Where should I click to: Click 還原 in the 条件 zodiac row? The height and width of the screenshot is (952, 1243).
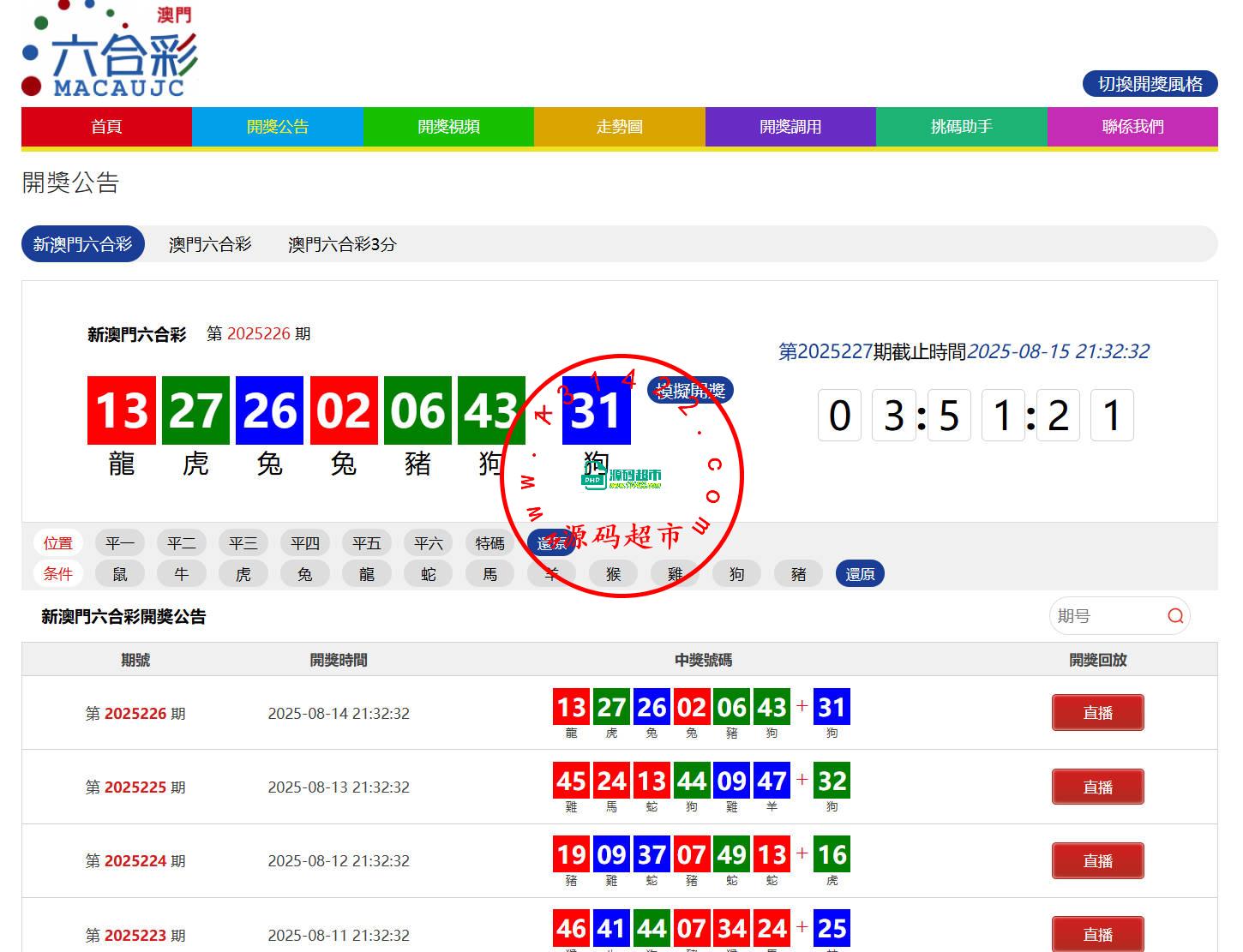pyautogui.click(x=860, y=574)
